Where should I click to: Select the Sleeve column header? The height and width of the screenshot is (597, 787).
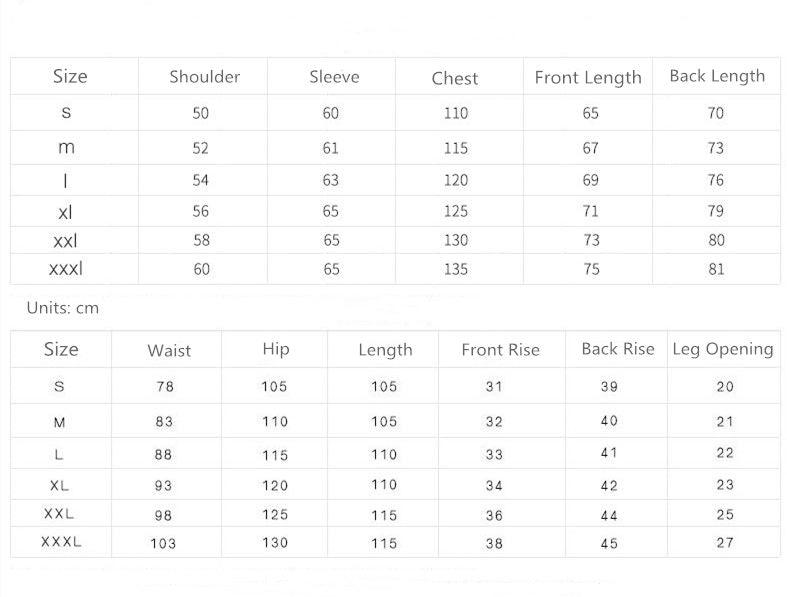coord(334,77)
